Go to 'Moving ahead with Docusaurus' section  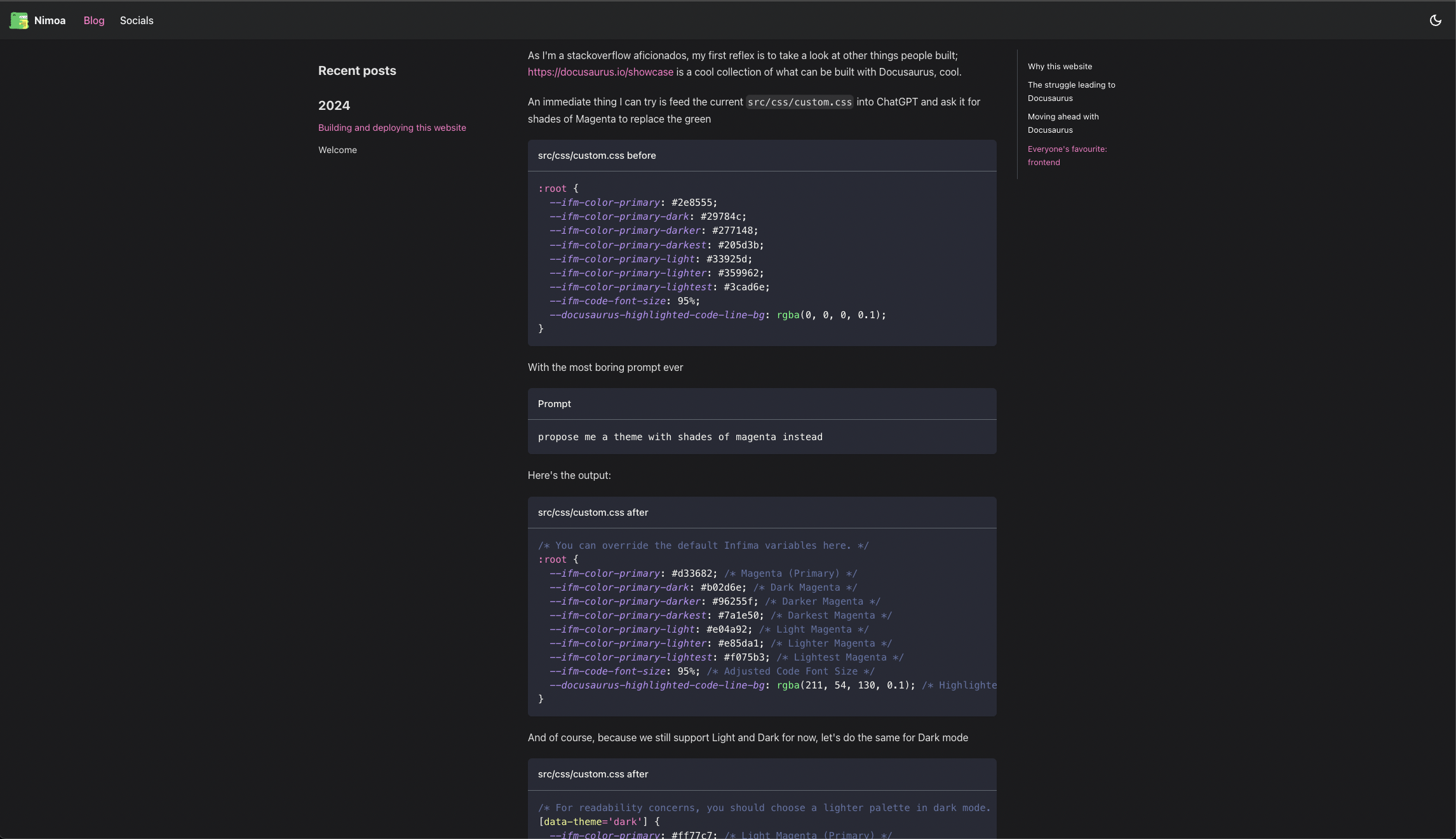click(1063, 123)
